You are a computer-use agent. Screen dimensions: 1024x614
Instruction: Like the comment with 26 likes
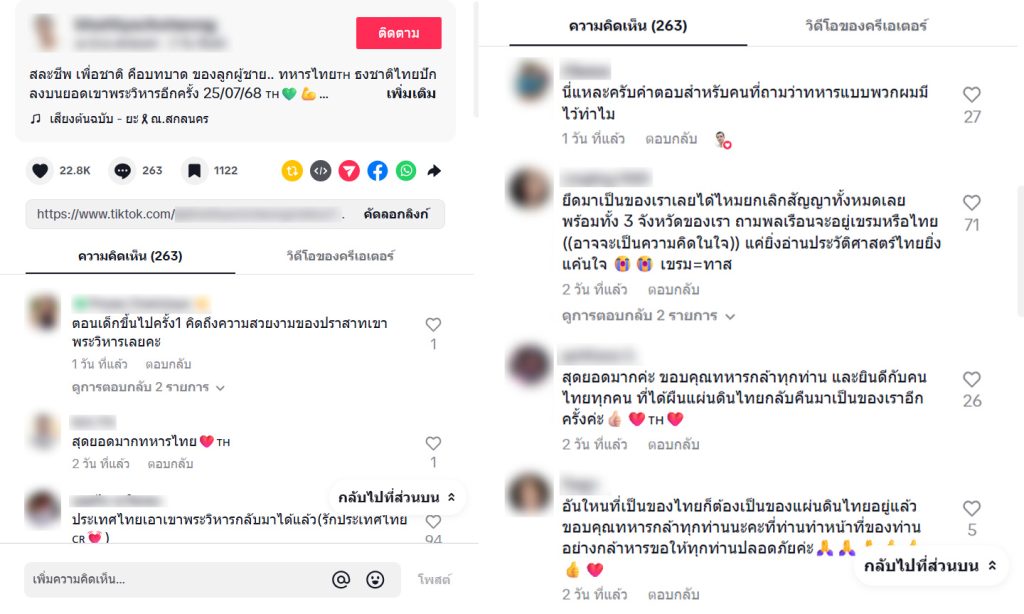(x=972, y=379)
